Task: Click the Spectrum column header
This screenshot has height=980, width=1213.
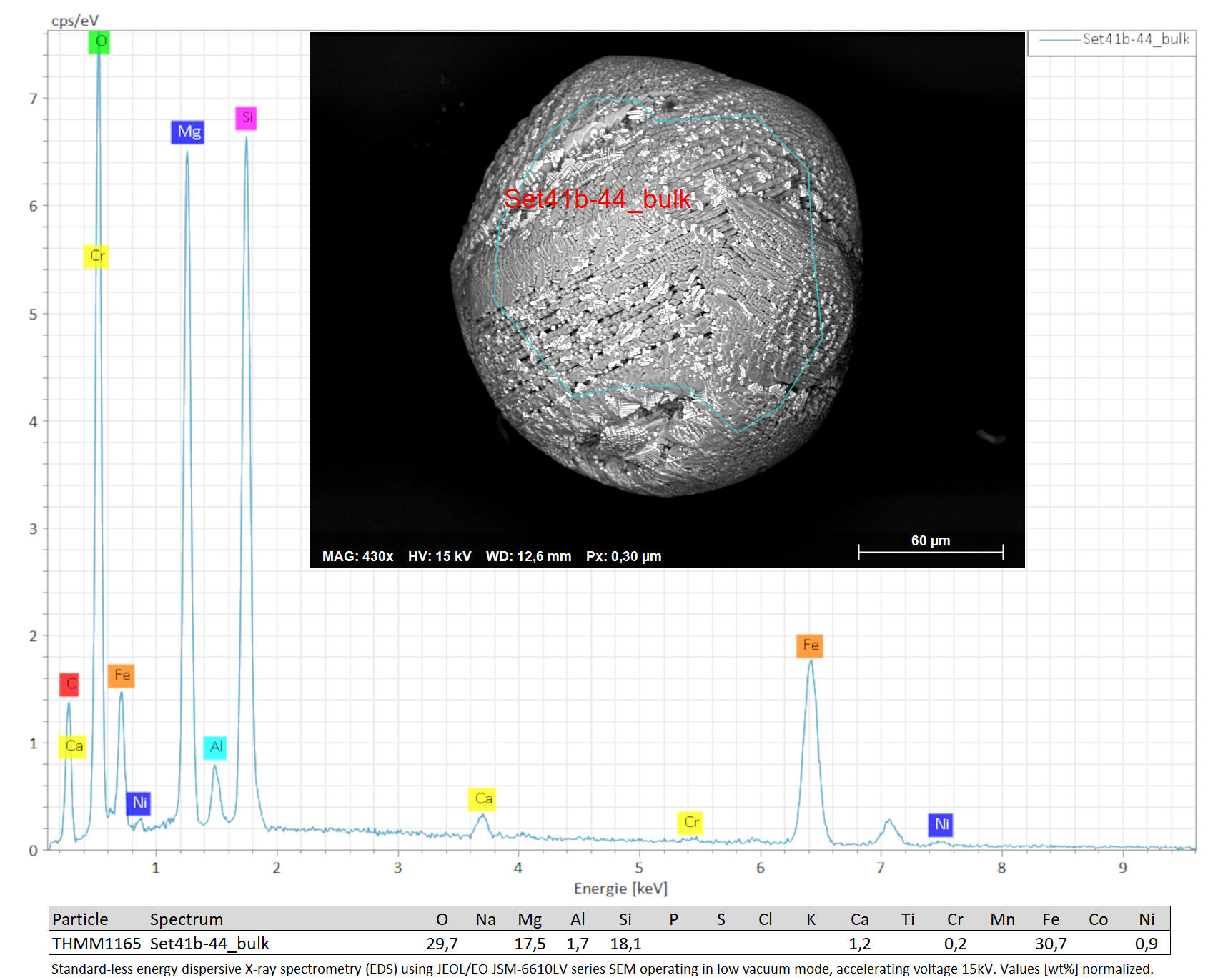Action: (187, 919)
